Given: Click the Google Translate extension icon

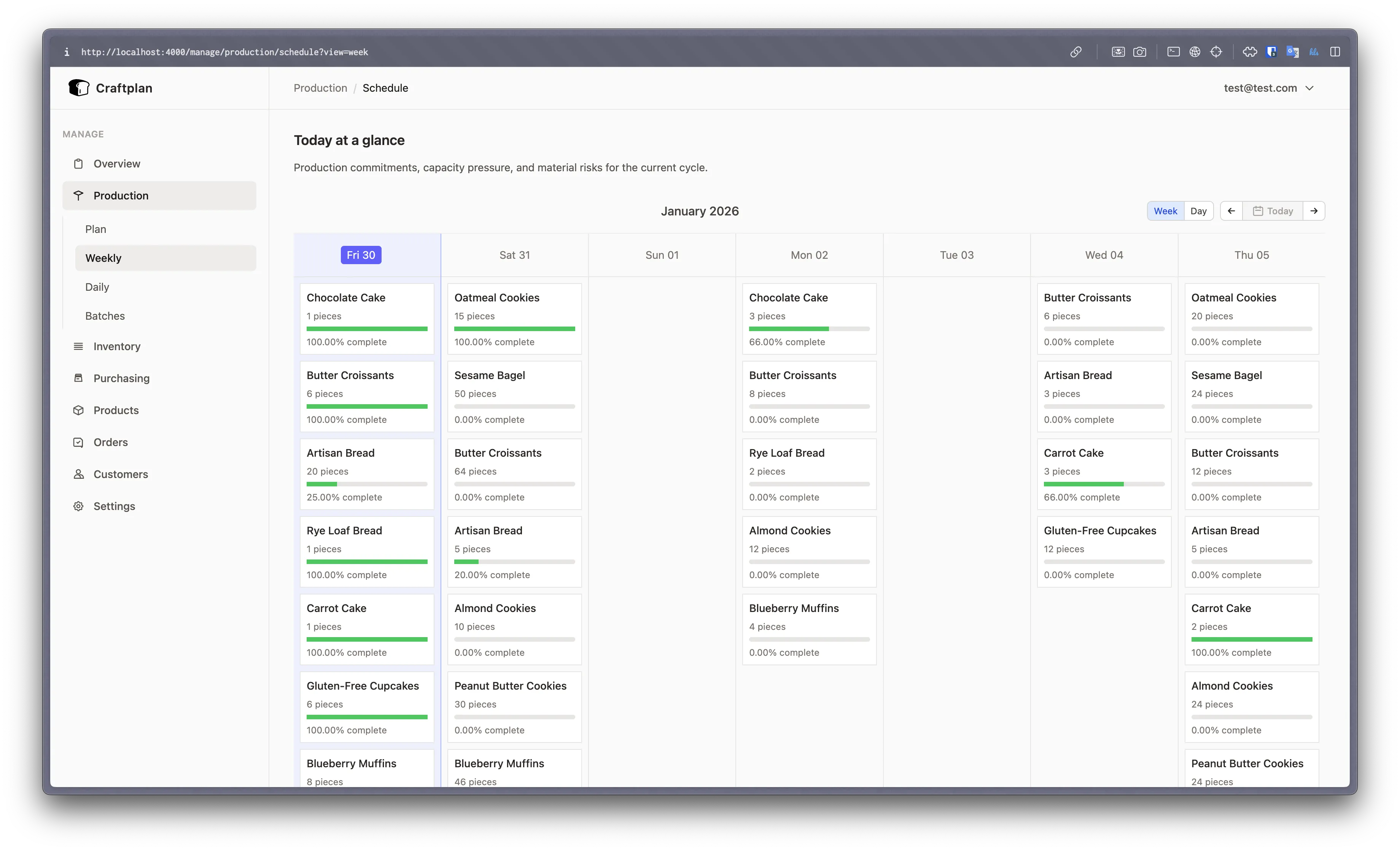Looking at the screenshot, I should [1293, 52].
